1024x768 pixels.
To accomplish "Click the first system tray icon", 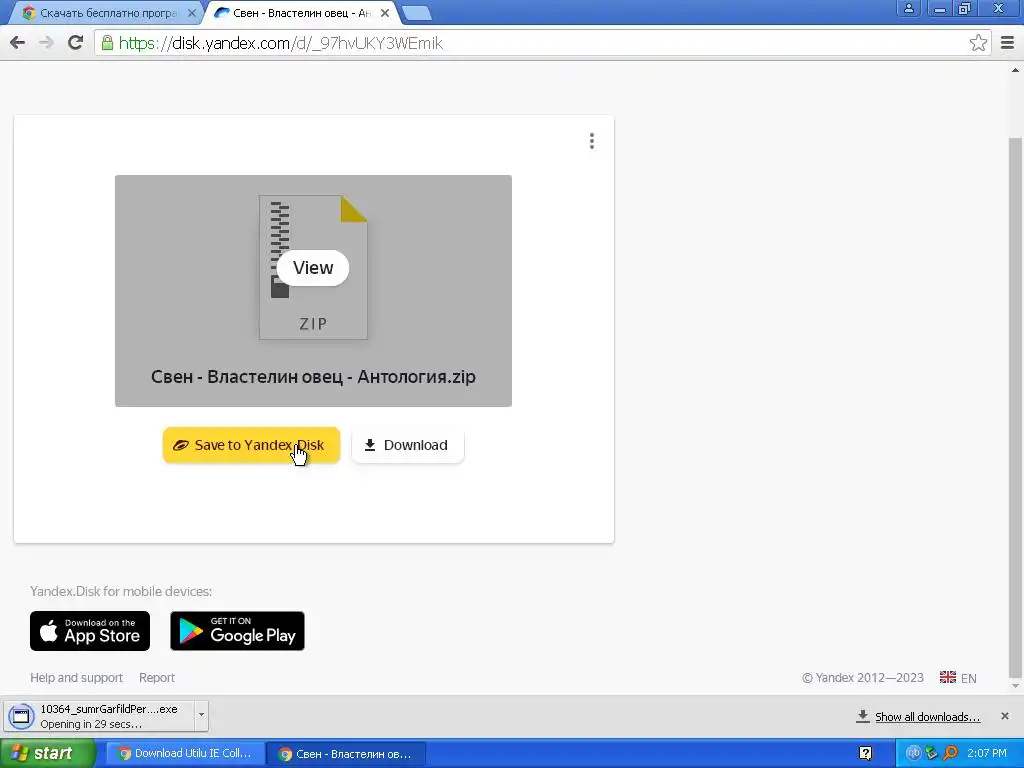I will coord(913,753).
